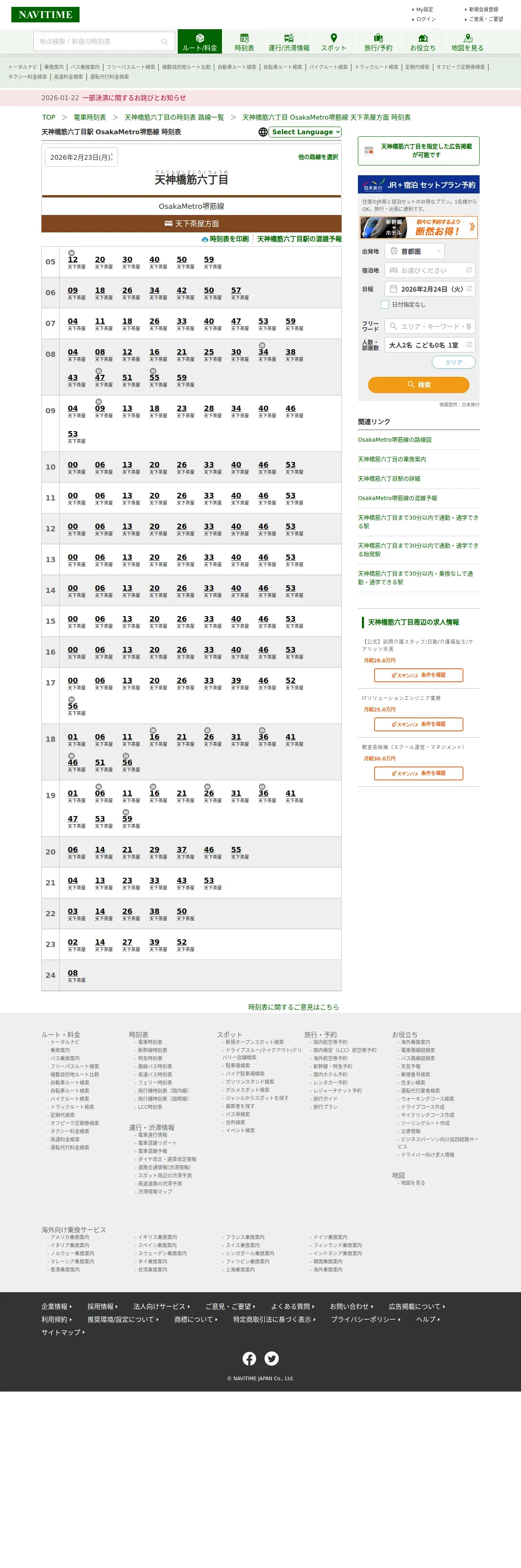Click the magnifier icon in the フリーワード field
This screenshot has height=1568, width=521.
(394, 326)
